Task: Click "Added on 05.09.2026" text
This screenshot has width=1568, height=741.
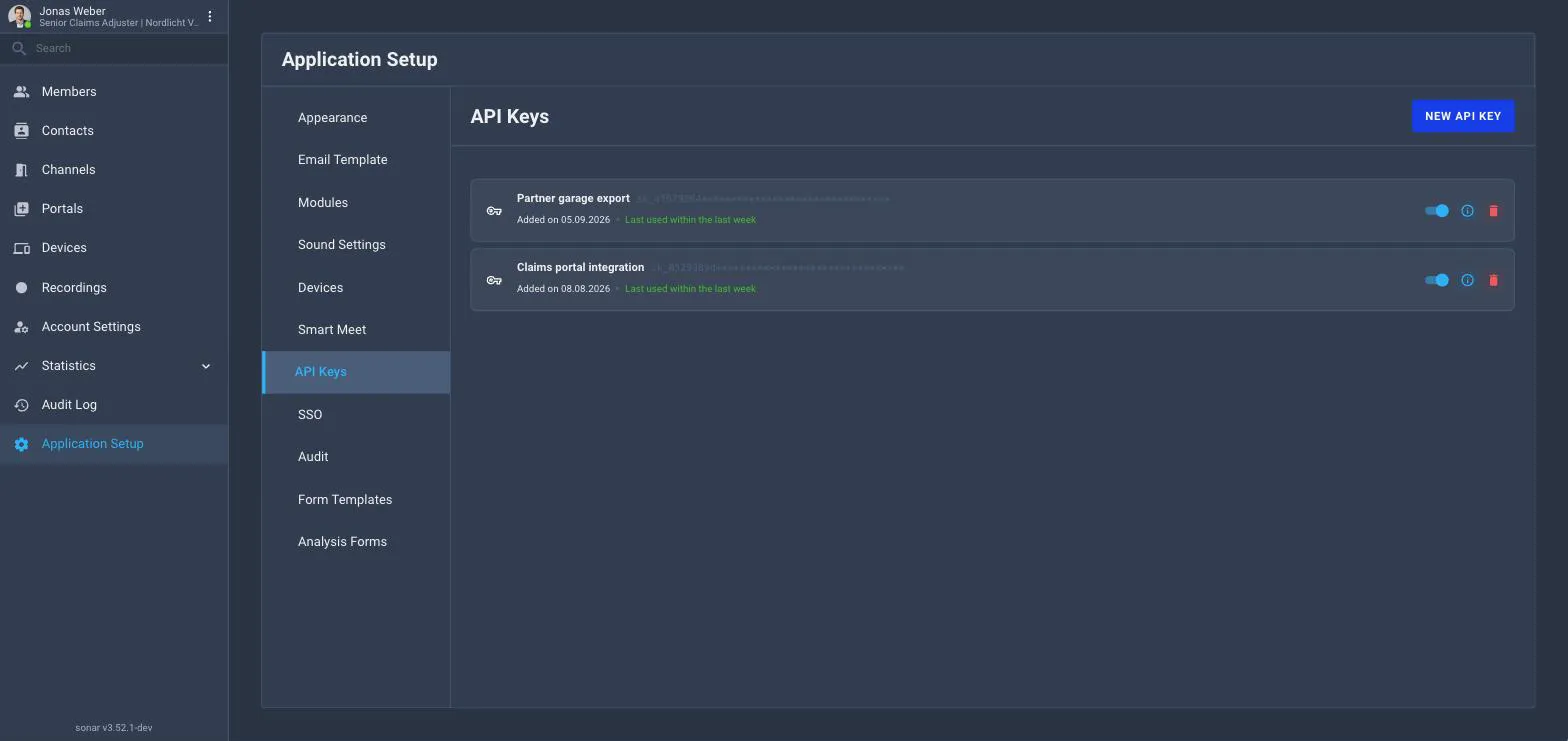Action: pyautogui.click(x=563, y=220)
